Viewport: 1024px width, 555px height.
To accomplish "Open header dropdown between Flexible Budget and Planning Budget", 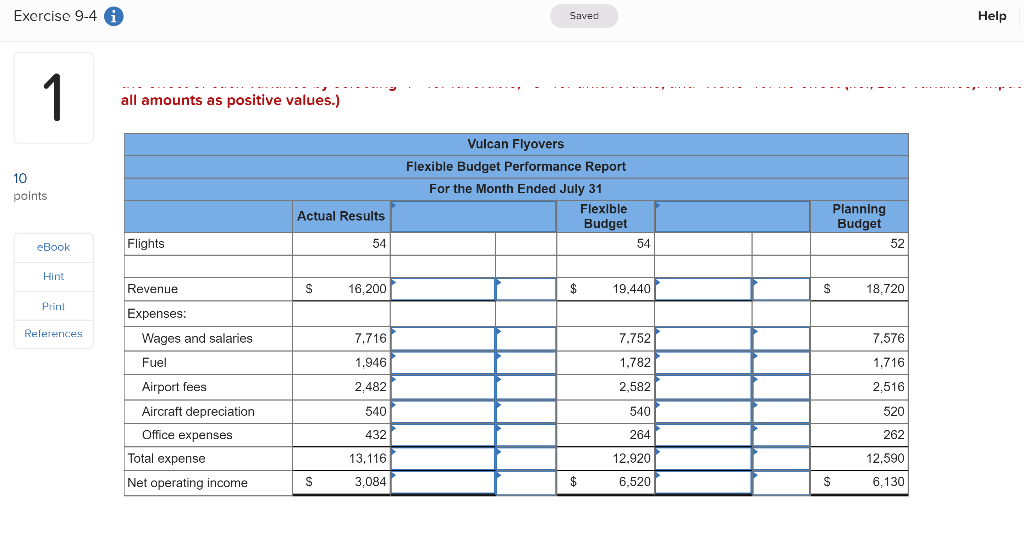I will point(732,216).
